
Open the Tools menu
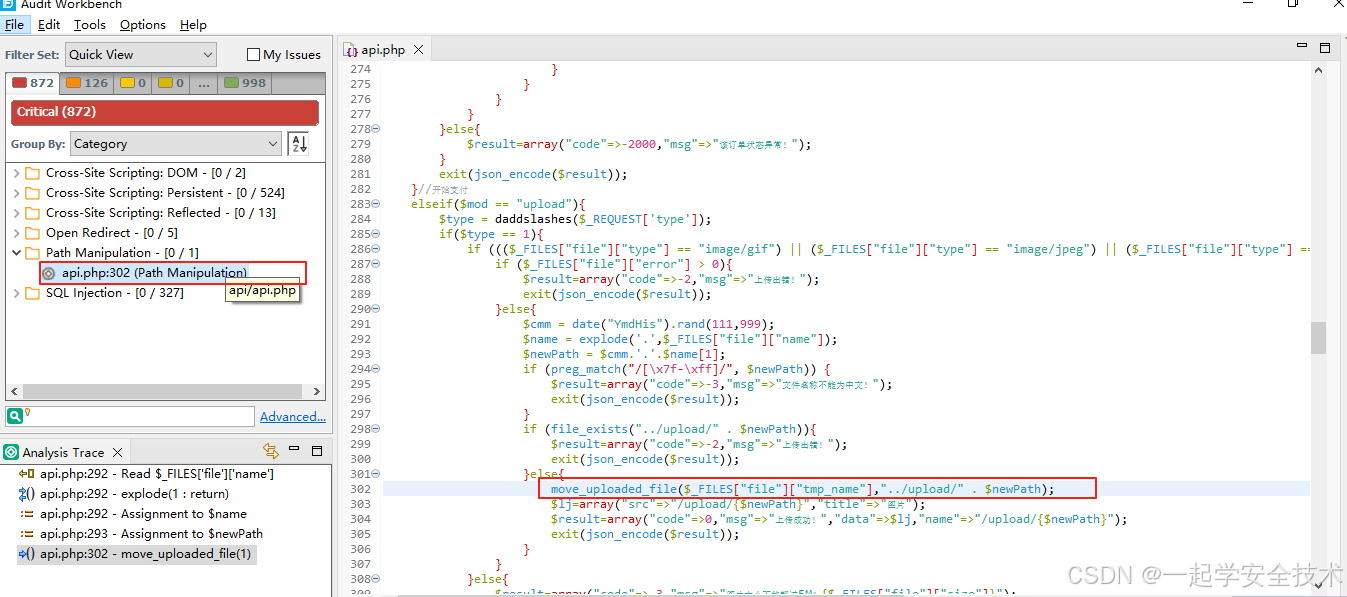[x=90, y=25]
